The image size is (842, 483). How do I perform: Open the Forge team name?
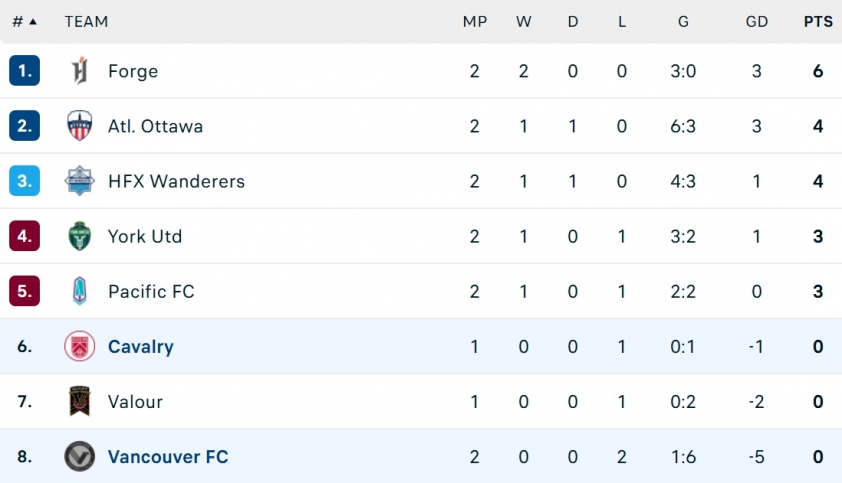point(133,71)
